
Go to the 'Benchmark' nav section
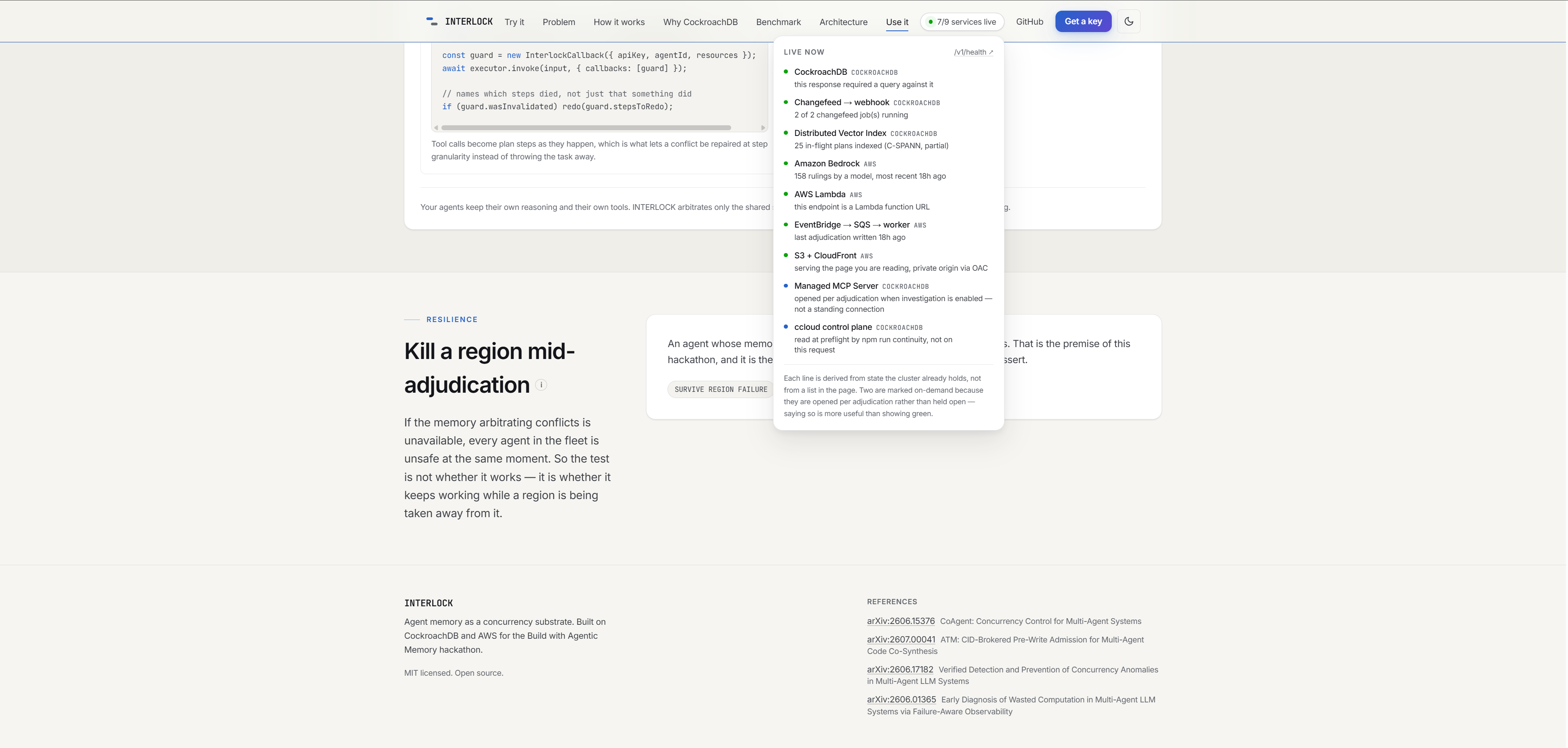[x=778, y=22]
